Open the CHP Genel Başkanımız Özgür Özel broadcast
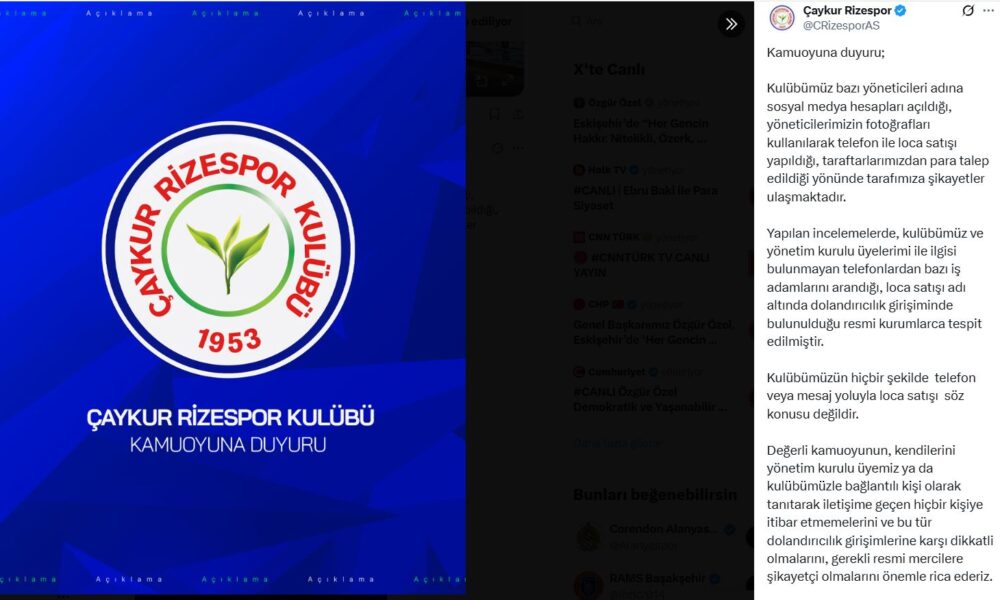1000x600 pixels. 654,322
